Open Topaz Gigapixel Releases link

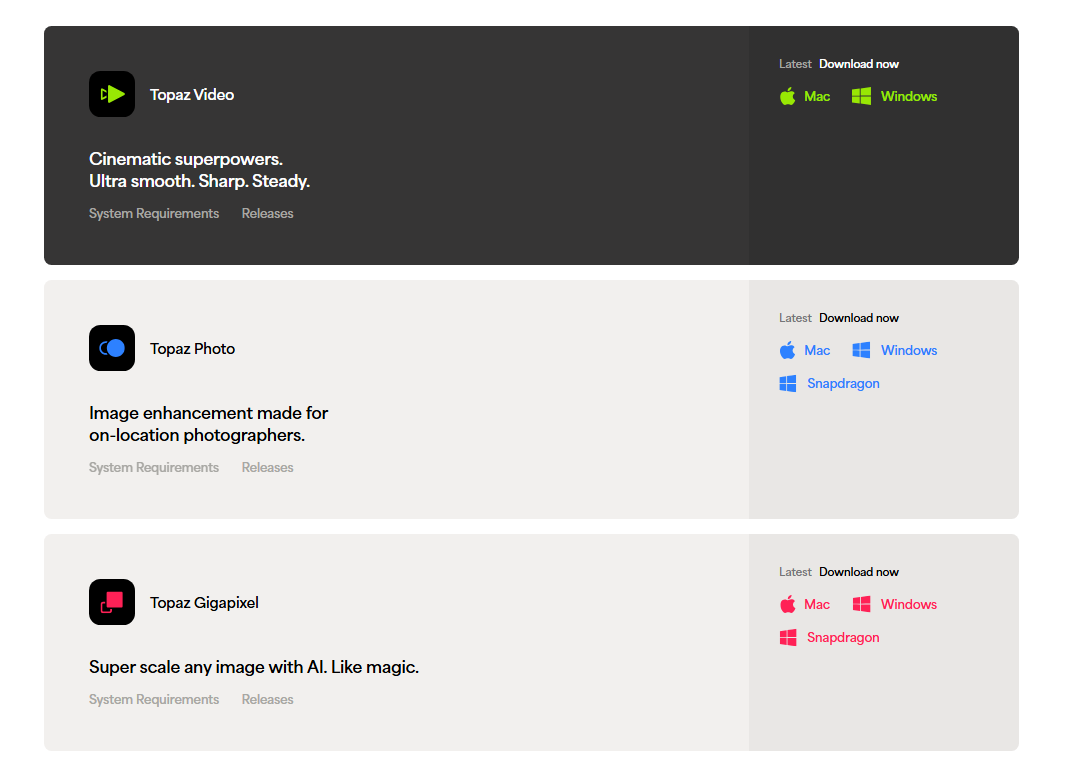267,699
